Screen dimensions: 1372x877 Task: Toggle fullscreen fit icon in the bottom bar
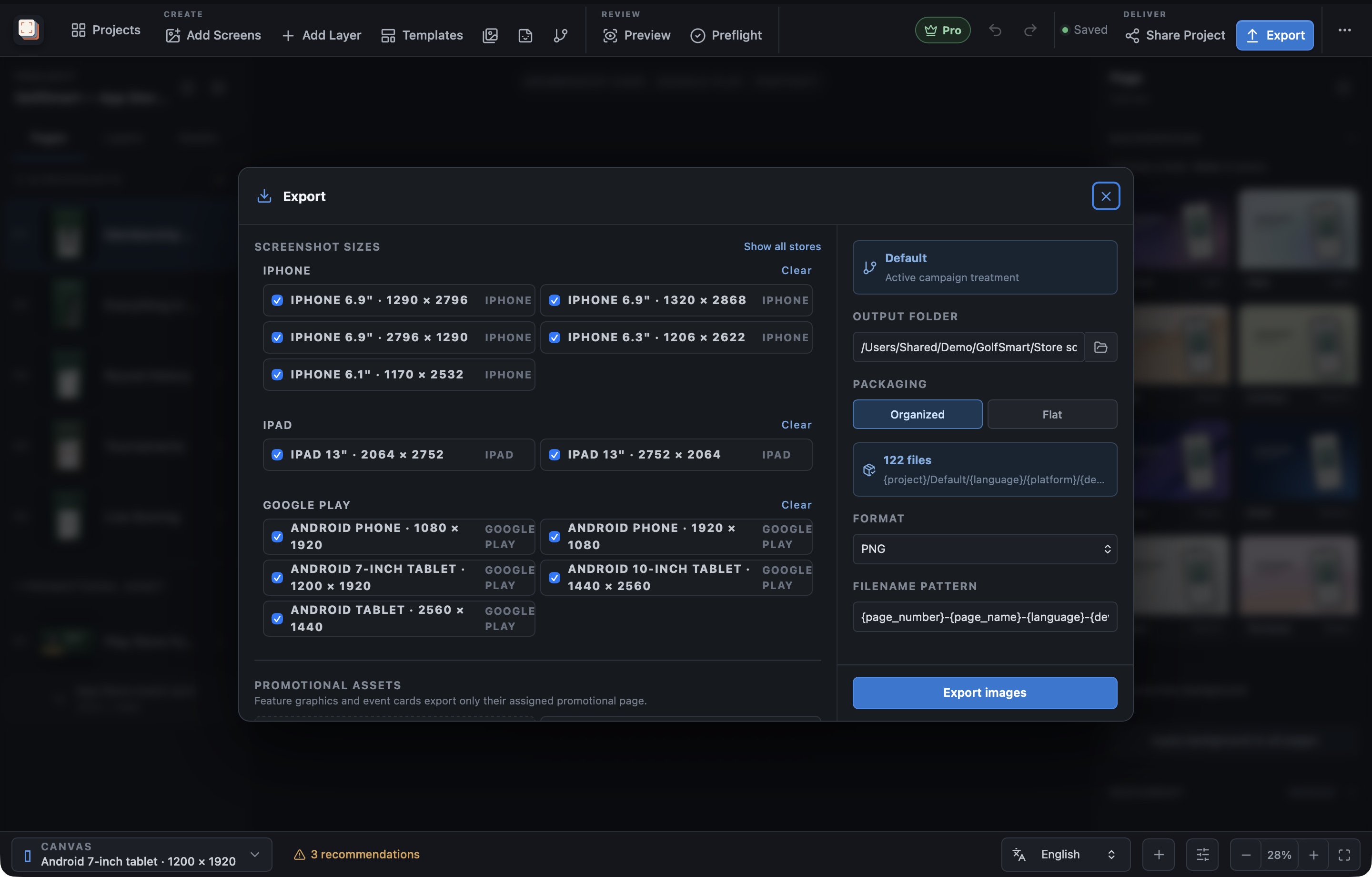point(1344,854)
